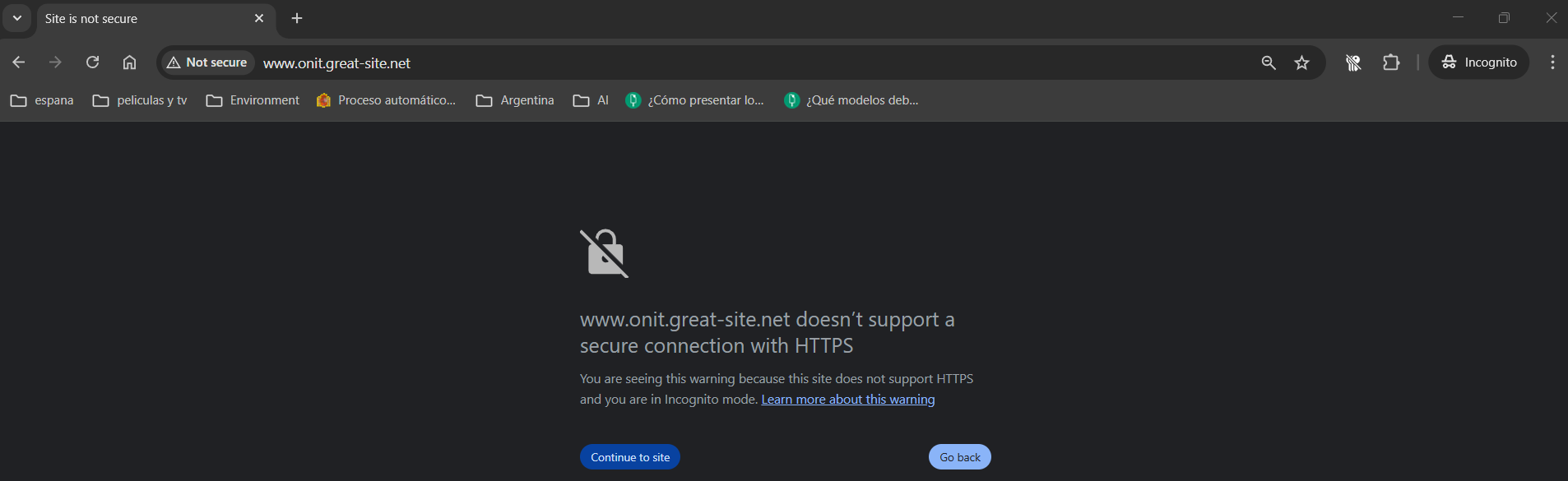The image size is (1568, 481).
Task: Close the 'Site is not secure' tab
Action: (259, 18)
